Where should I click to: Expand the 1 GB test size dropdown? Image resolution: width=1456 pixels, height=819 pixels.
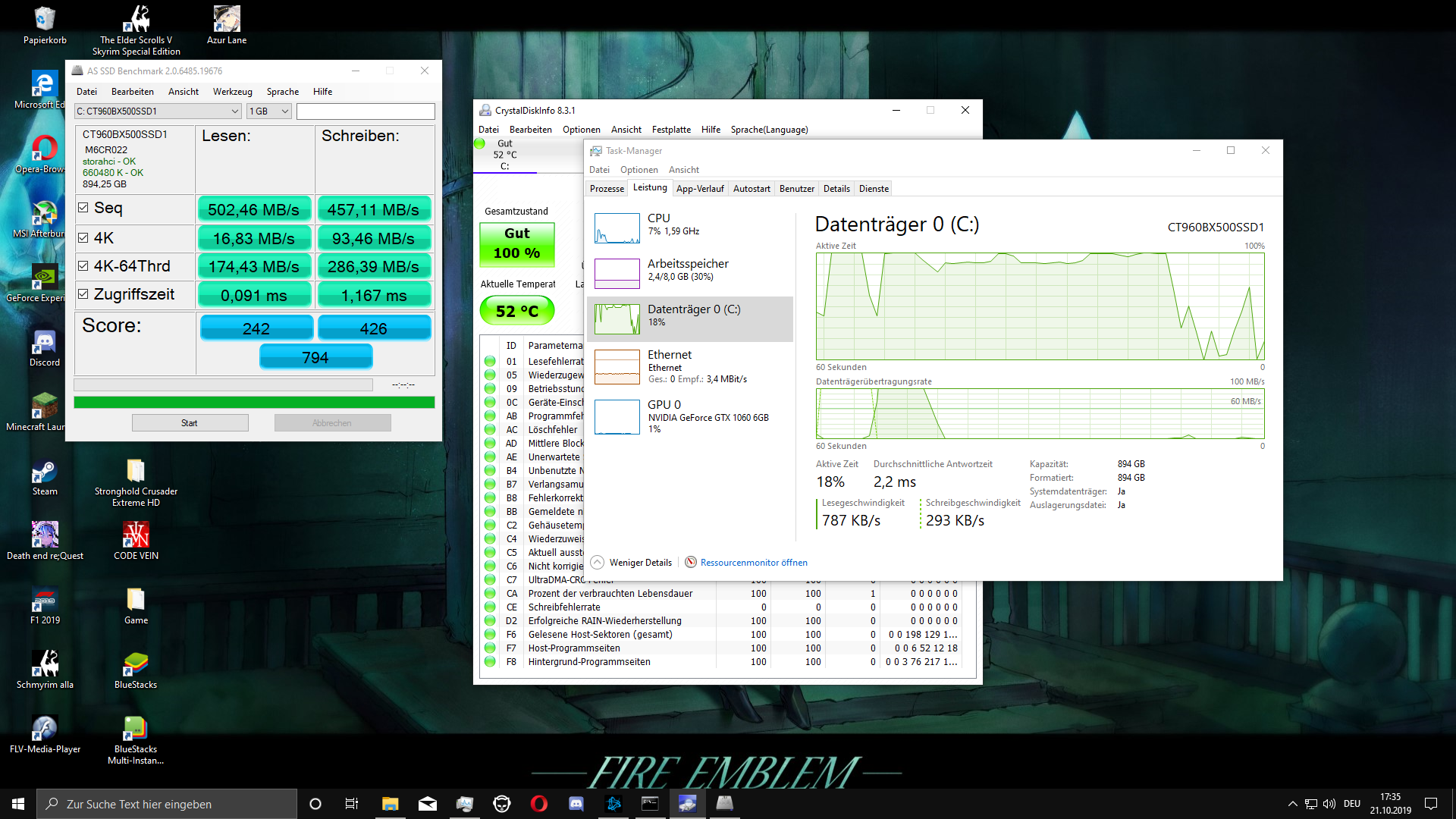coord(269,111)
